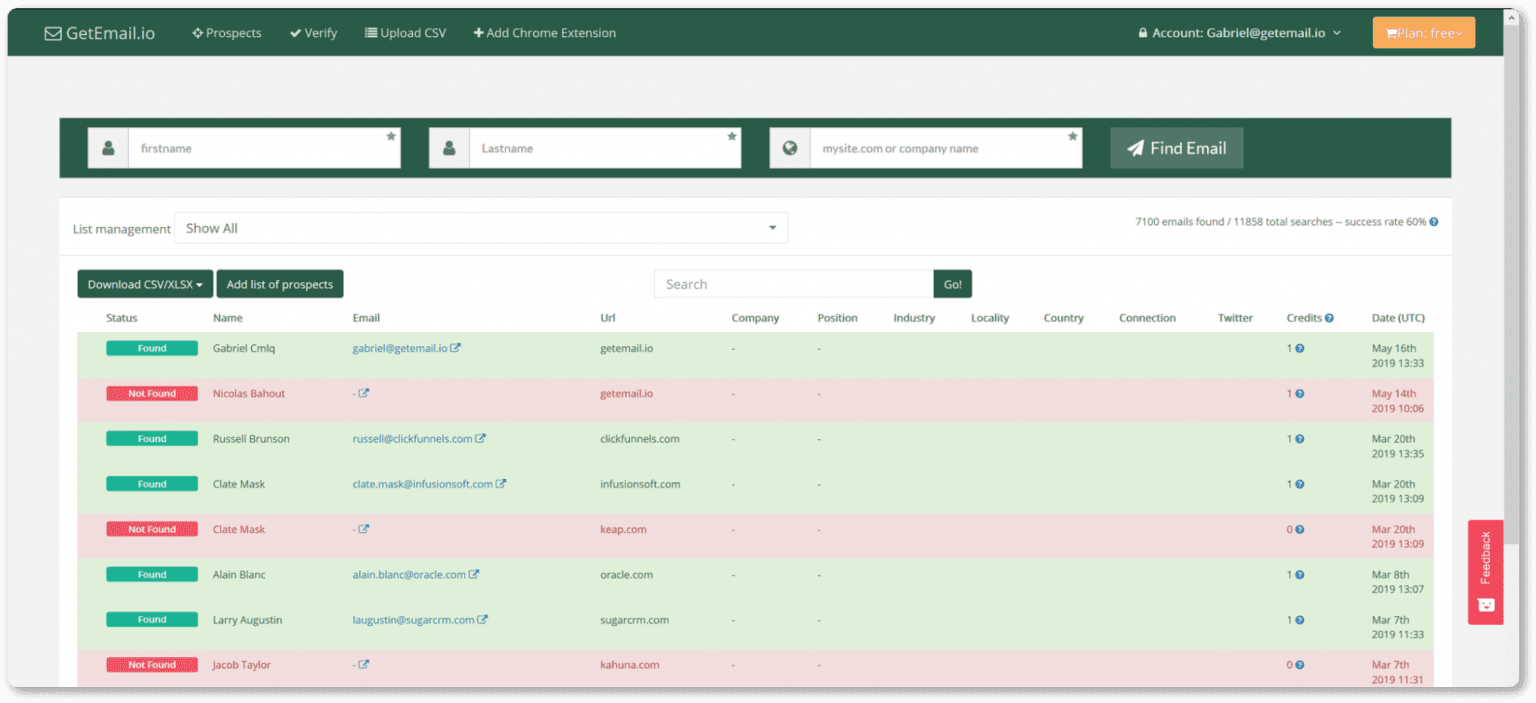This screenshot has height=703, width=1536.
Task: Open the external link icon in the Nicolas Bahout row
Action: pos(364,394)
